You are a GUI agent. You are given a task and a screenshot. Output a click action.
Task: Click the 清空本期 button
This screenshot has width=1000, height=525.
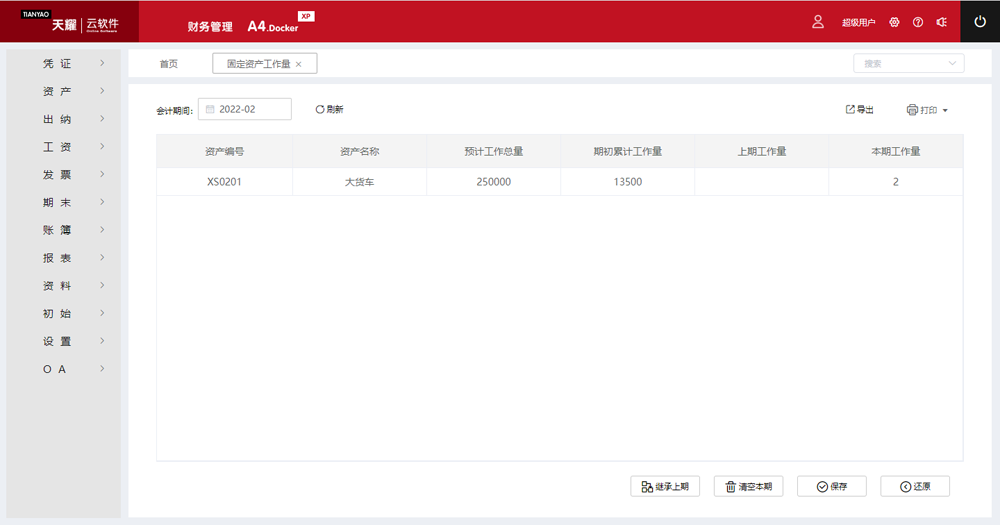[748, 486]
